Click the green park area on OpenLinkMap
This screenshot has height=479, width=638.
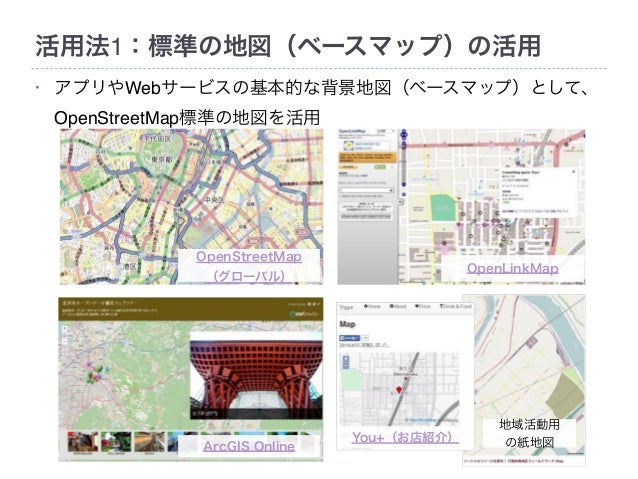point(443,208)
